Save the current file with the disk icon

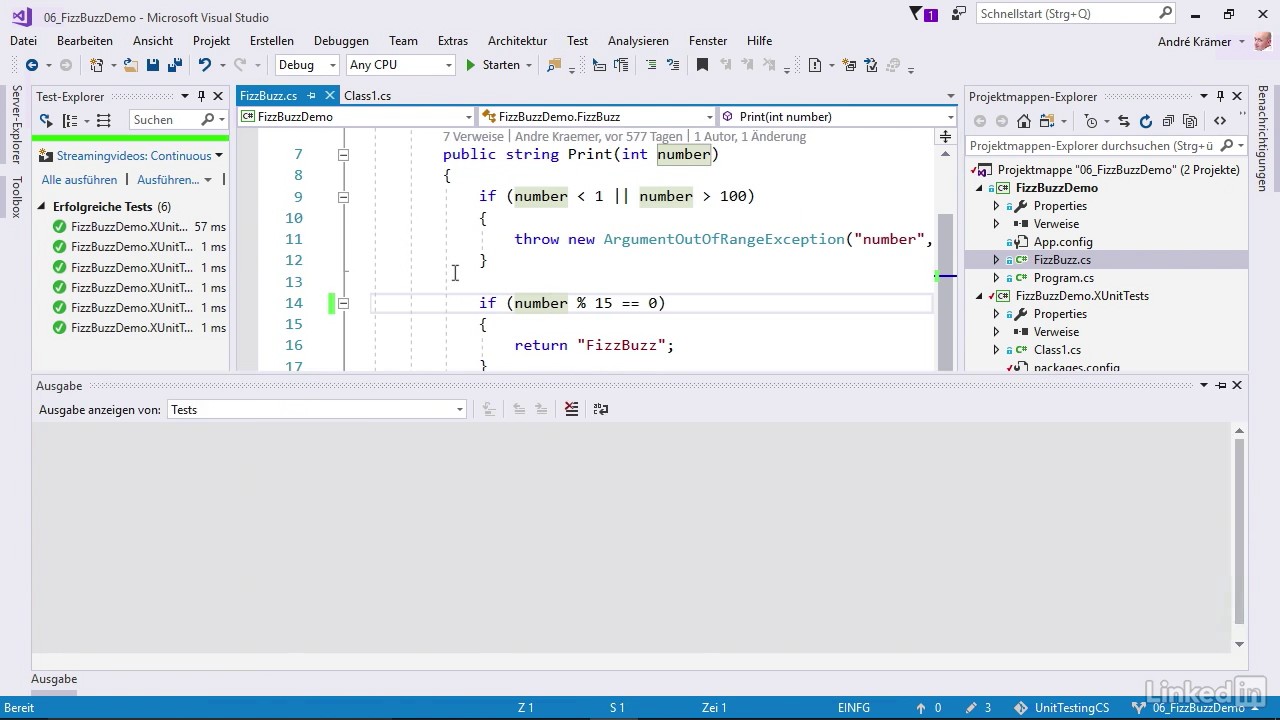tap(153, 65)
